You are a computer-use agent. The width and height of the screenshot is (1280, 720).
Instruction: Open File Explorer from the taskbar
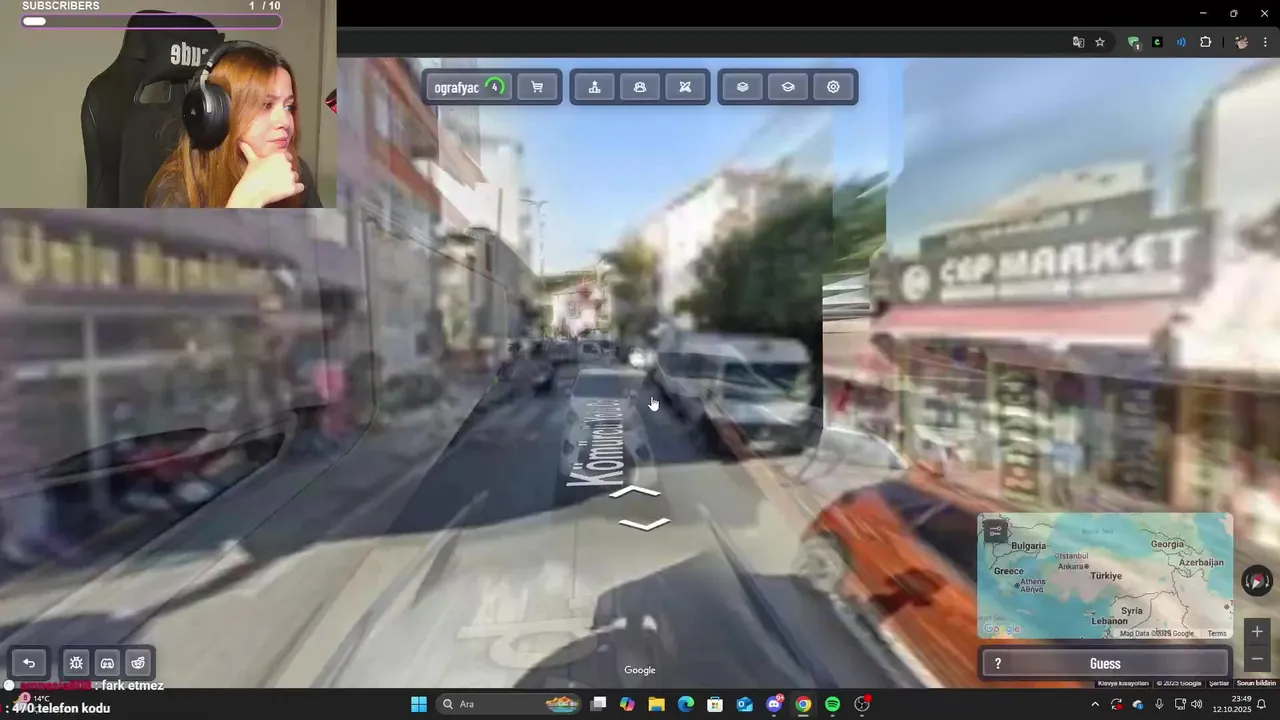(656, 704)
